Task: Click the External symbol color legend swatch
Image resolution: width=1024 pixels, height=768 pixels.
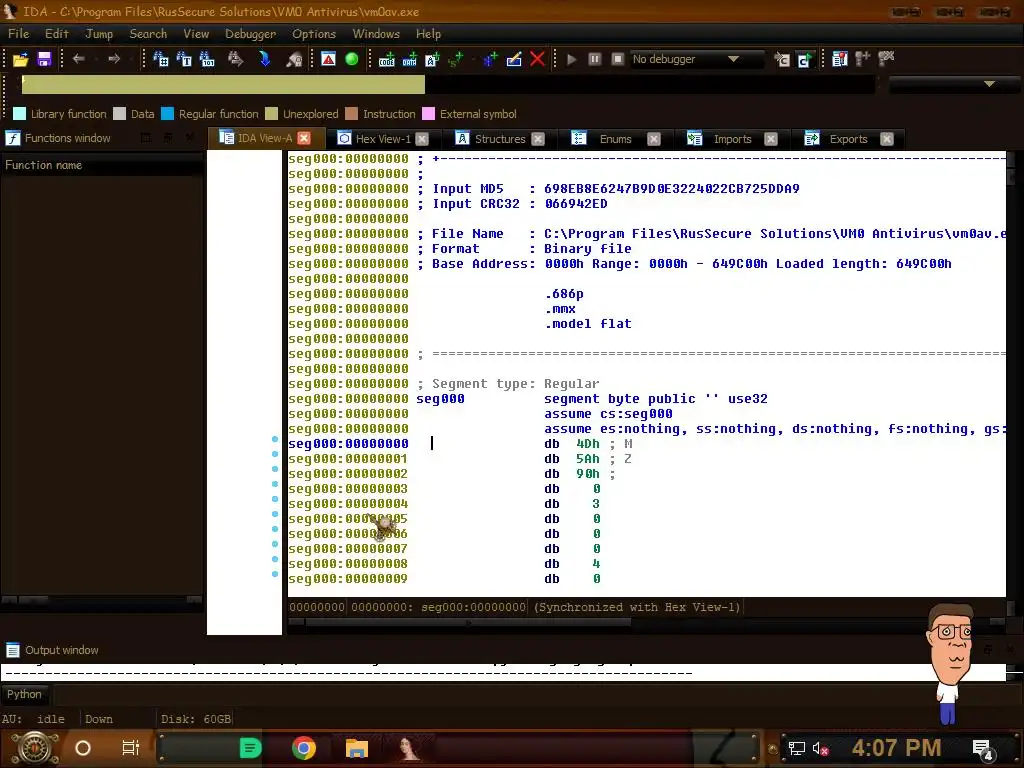Action: tap(428, 114)
